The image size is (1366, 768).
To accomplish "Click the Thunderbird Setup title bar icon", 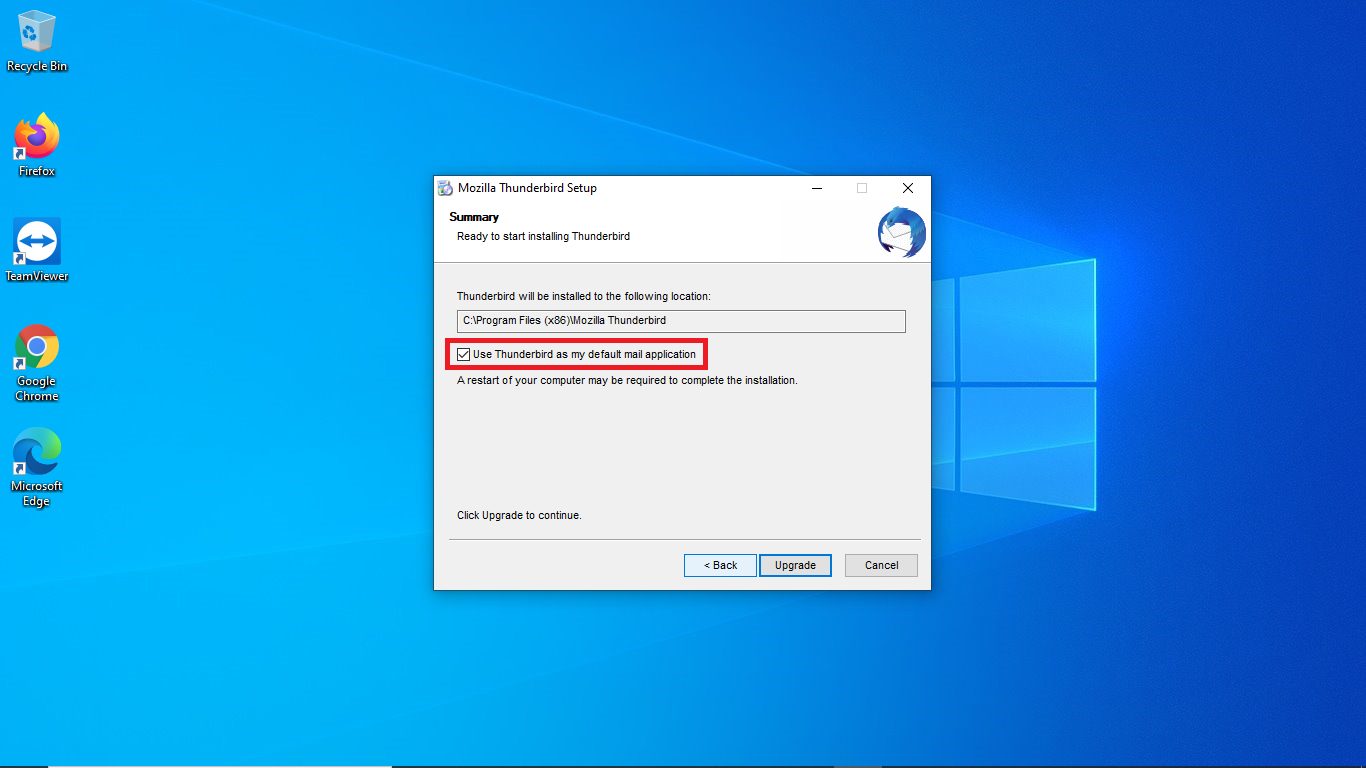I will [x=446, y=188].
